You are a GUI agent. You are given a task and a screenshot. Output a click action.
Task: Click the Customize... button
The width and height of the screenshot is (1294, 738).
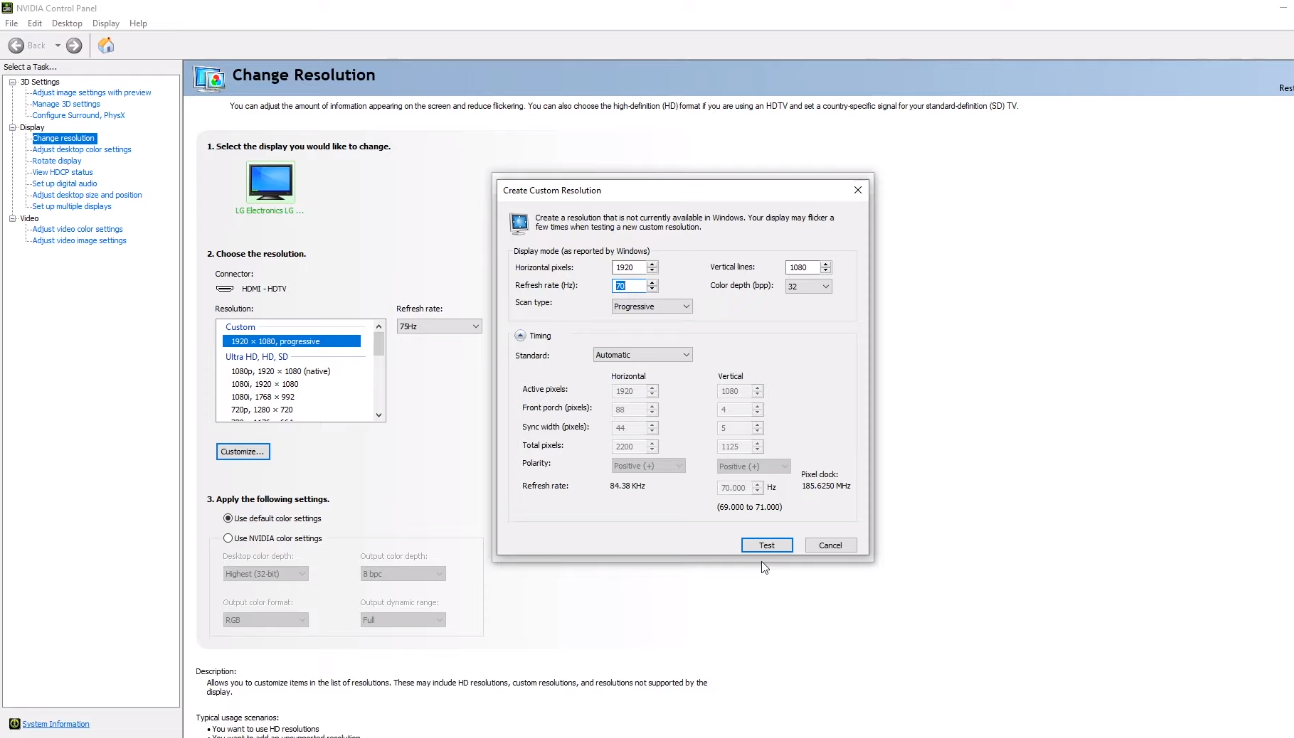point(243,452)
